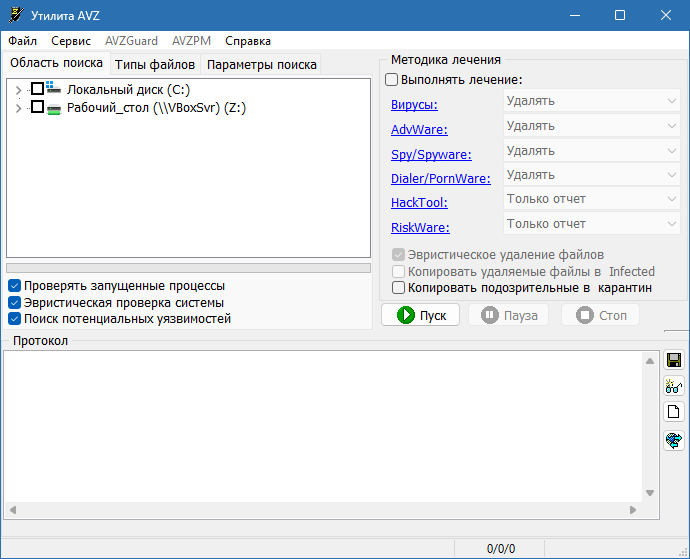Select the Рабочий_стол (\\VBoxSvr) (Z:) label
The height and width of the screenshot is (559, 690).
[156, 108]
